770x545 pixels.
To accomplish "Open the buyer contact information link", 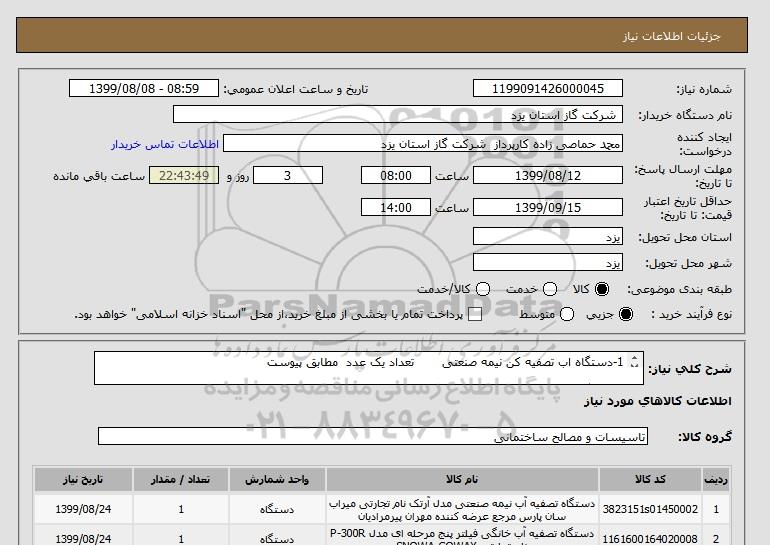I will (x=165, y=144).
